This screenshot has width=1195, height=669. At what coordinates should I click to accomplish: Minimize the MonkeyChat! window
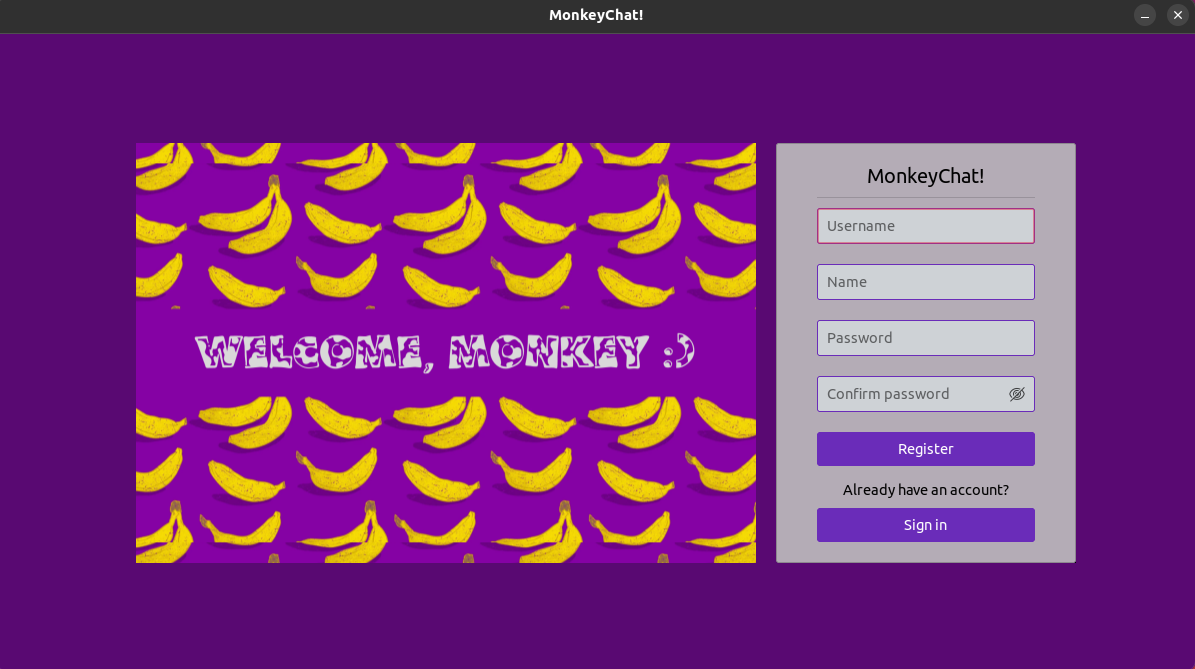1145,15
